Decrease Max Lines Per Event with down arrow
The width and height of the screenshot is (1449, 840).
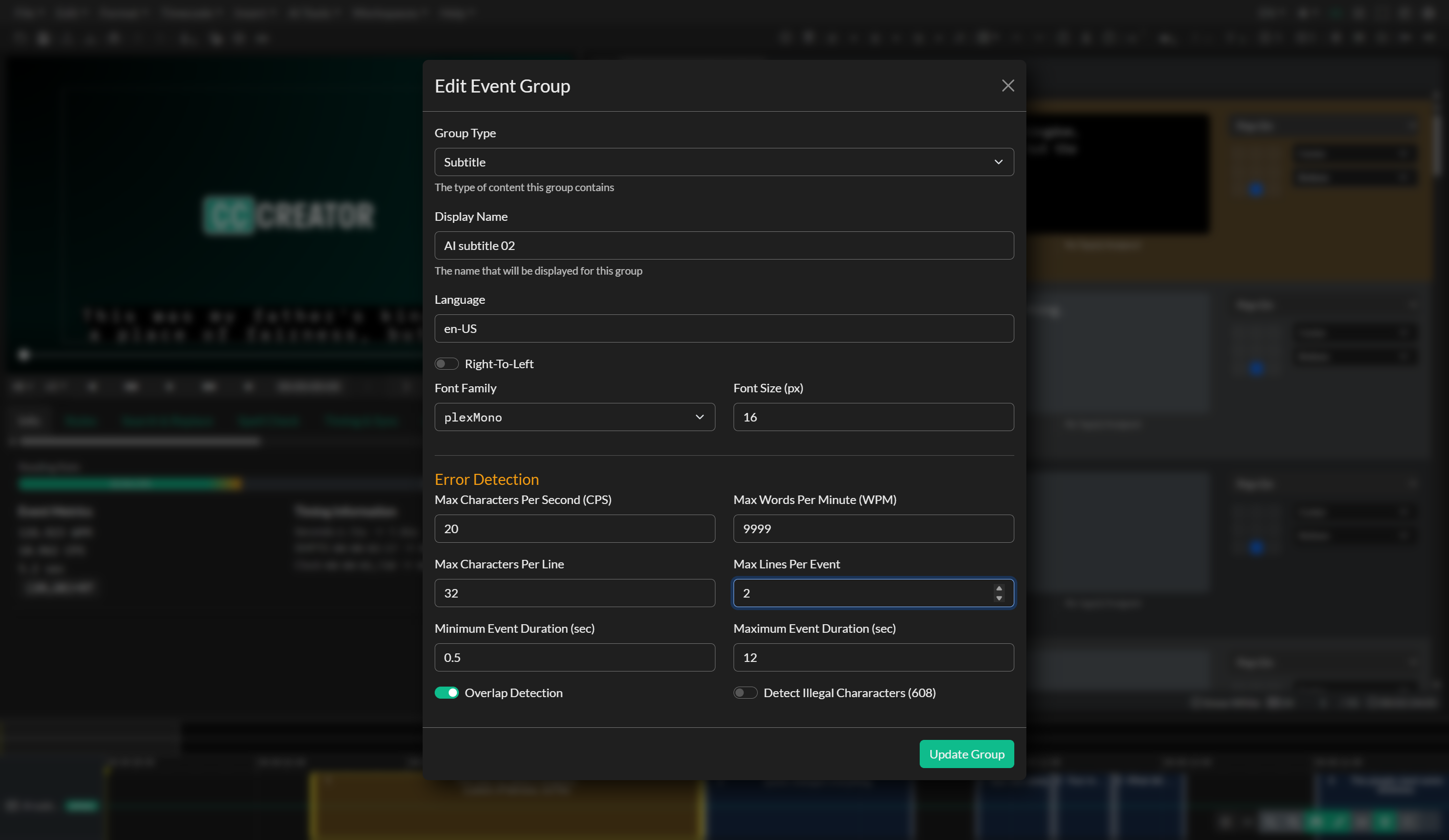(999, 598)
